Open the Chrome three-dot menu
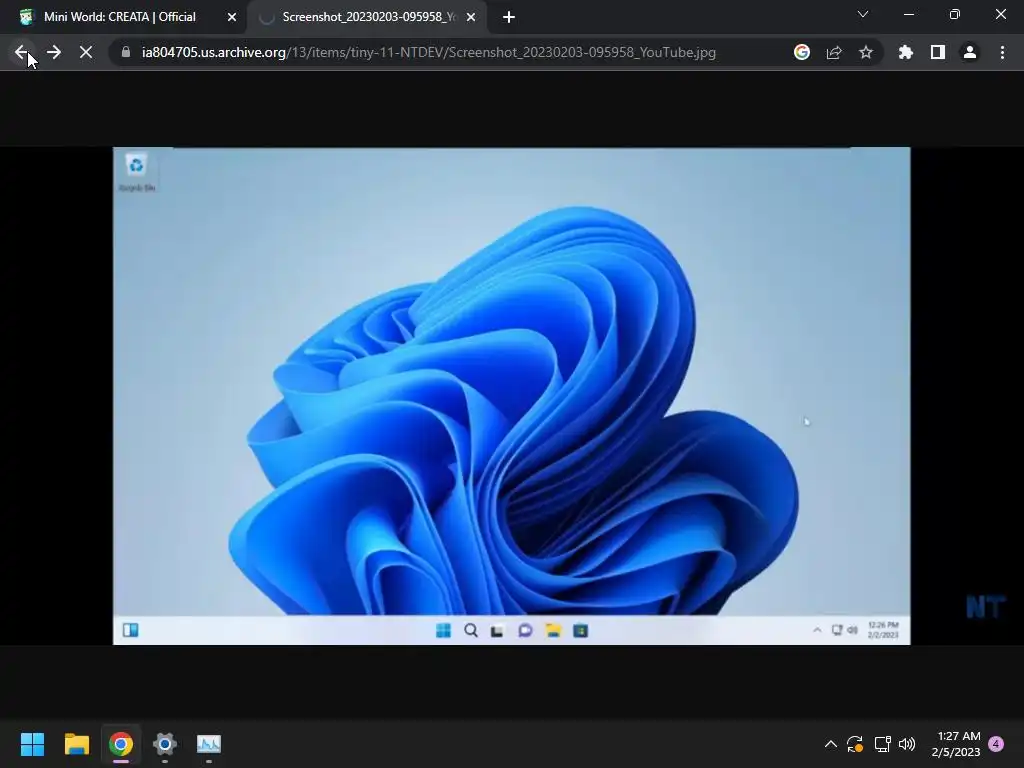Viewport: 1024px width, 768px height. (1002, 52)
